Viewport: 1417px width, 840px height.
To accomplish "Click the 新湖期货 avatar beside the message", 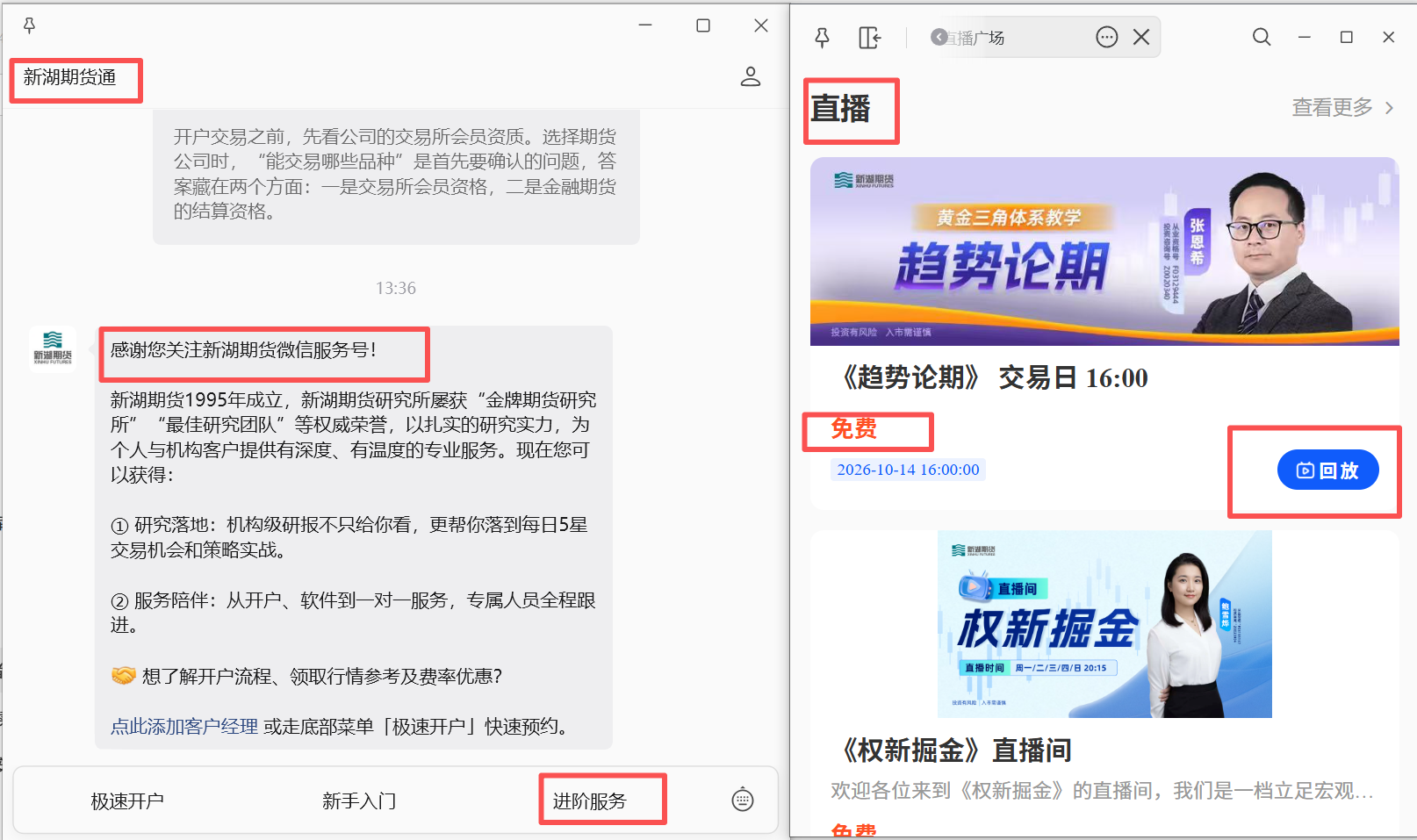I will pyautogui.click(x=53, y=349).
